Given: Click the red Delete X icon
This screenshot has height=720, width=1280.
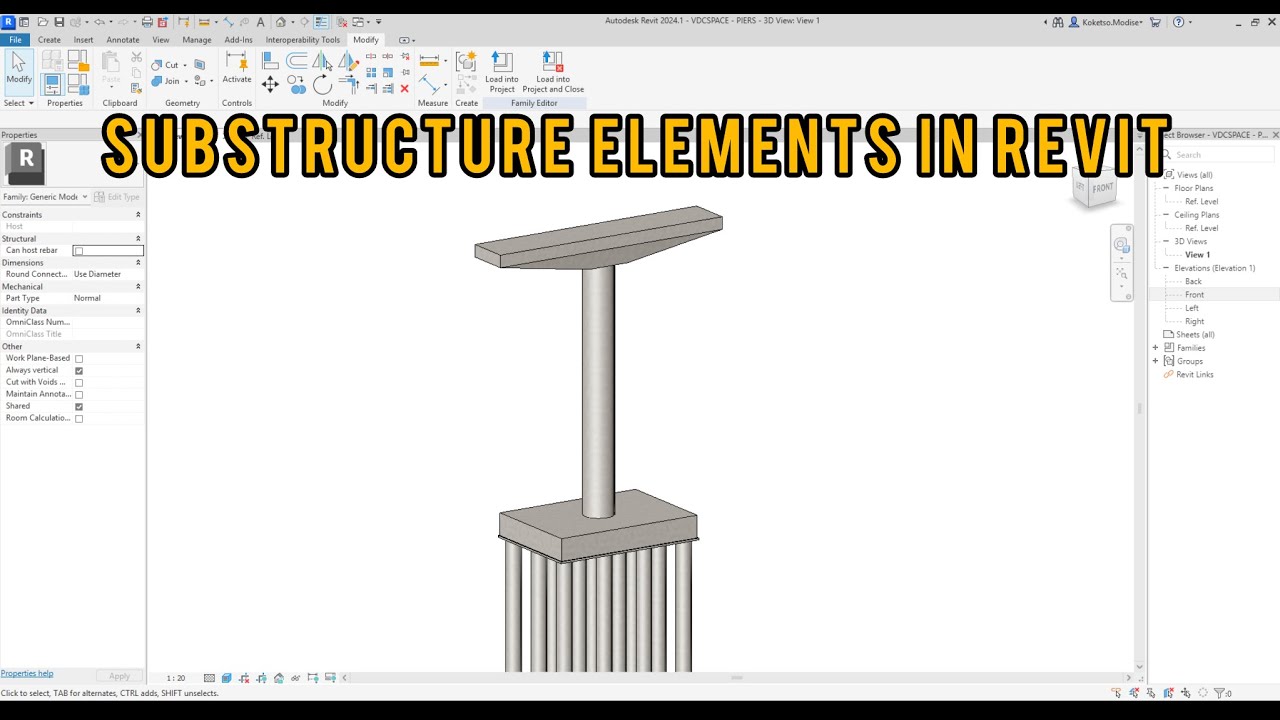Looking at the screenshot, I should pyautogui.click(x=404, y=88).
